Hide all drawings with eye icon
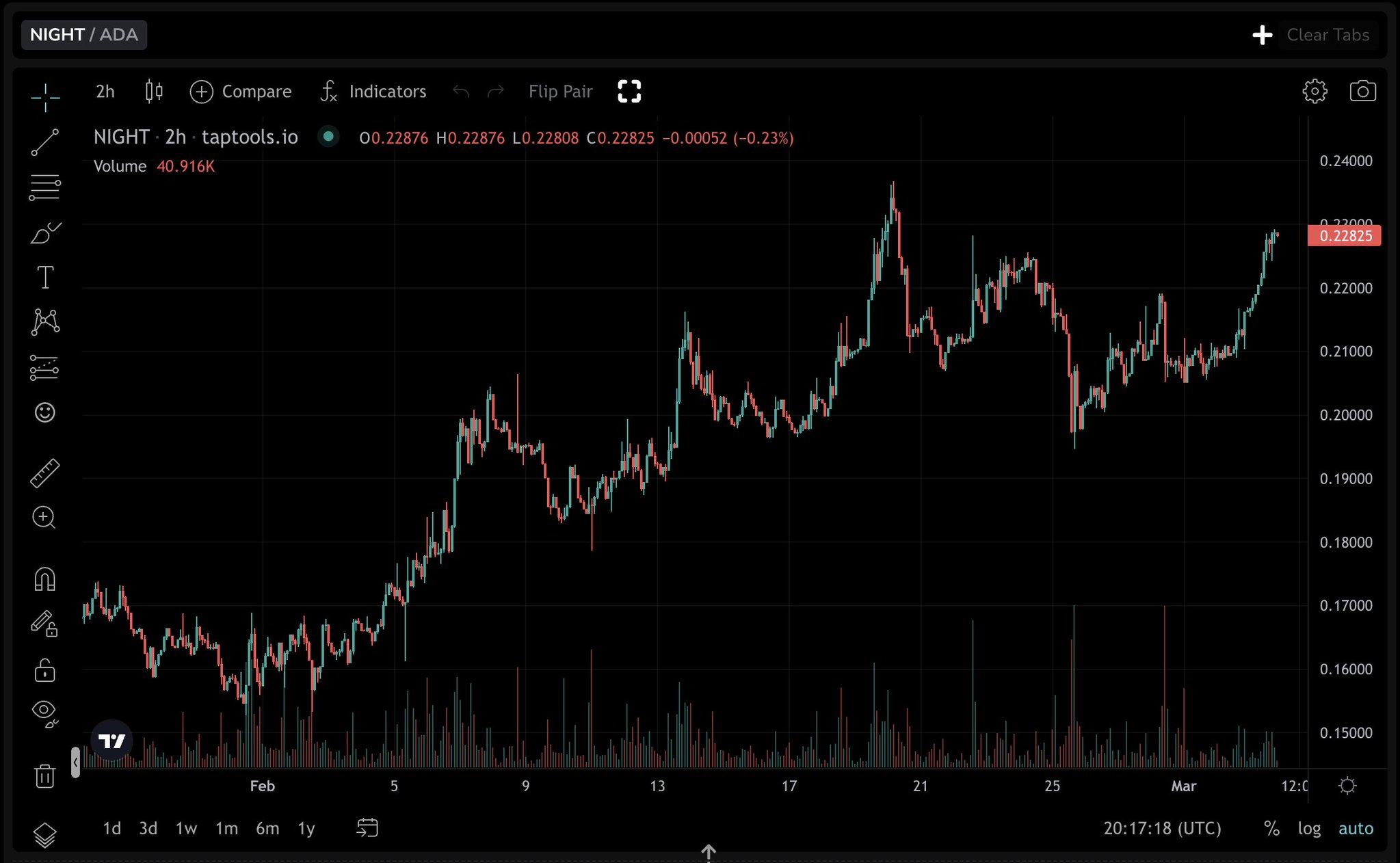 click(45, 711)
